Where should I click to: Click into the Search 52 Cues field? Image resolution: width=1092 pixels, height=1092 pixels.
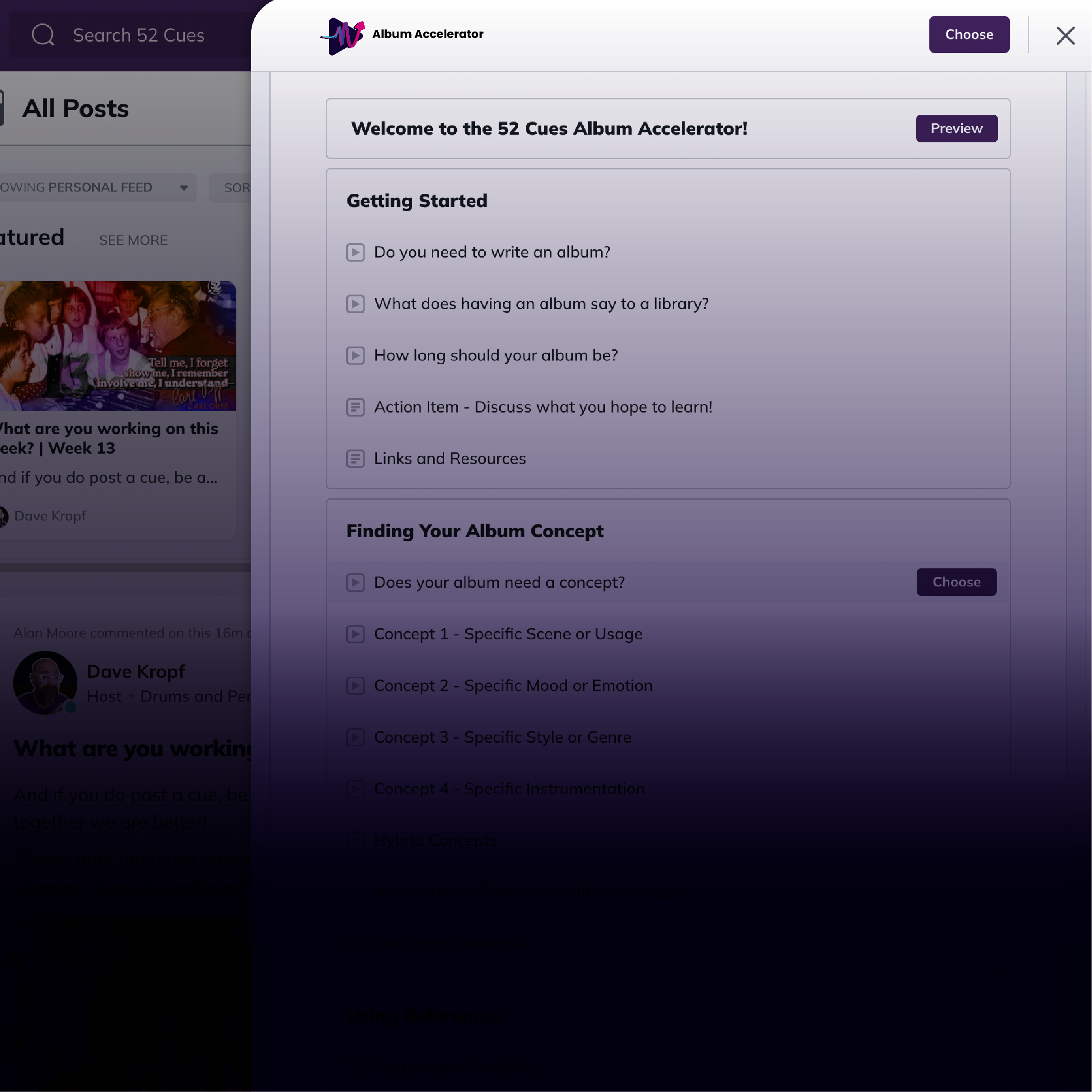point(139,35)
